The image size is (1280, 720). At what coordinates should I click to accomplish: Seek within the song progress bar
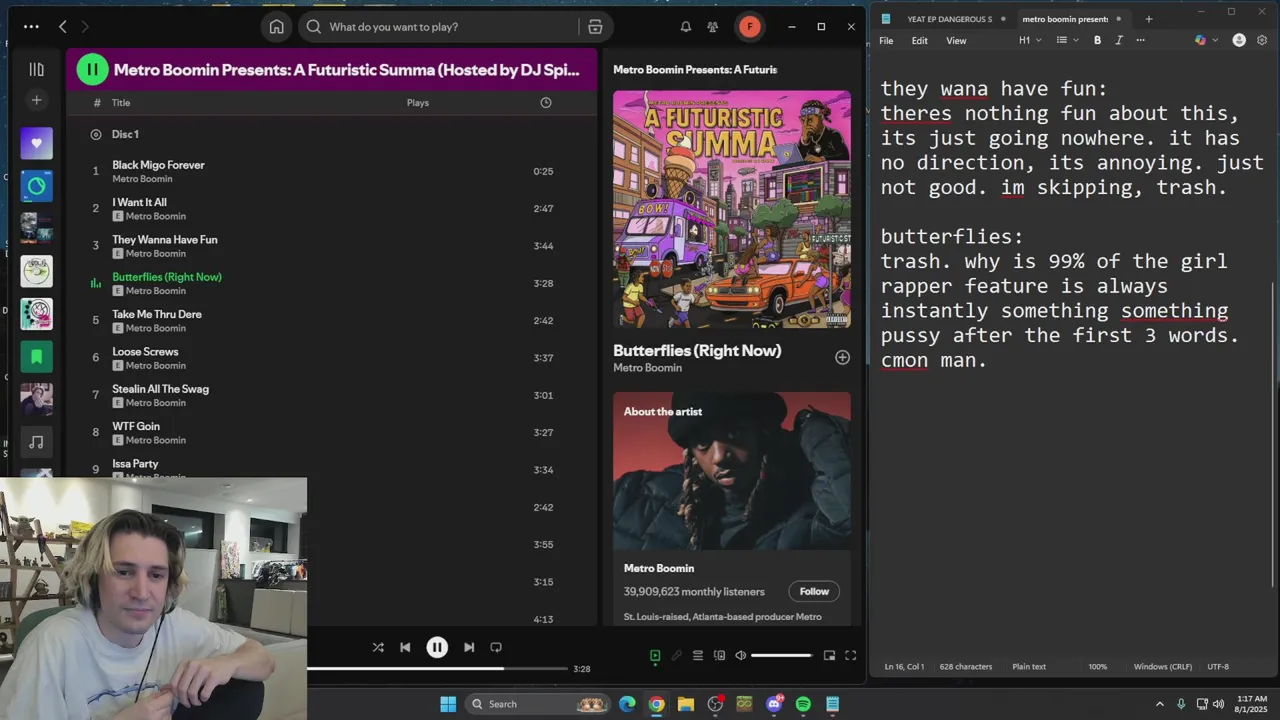click(436, 669)
